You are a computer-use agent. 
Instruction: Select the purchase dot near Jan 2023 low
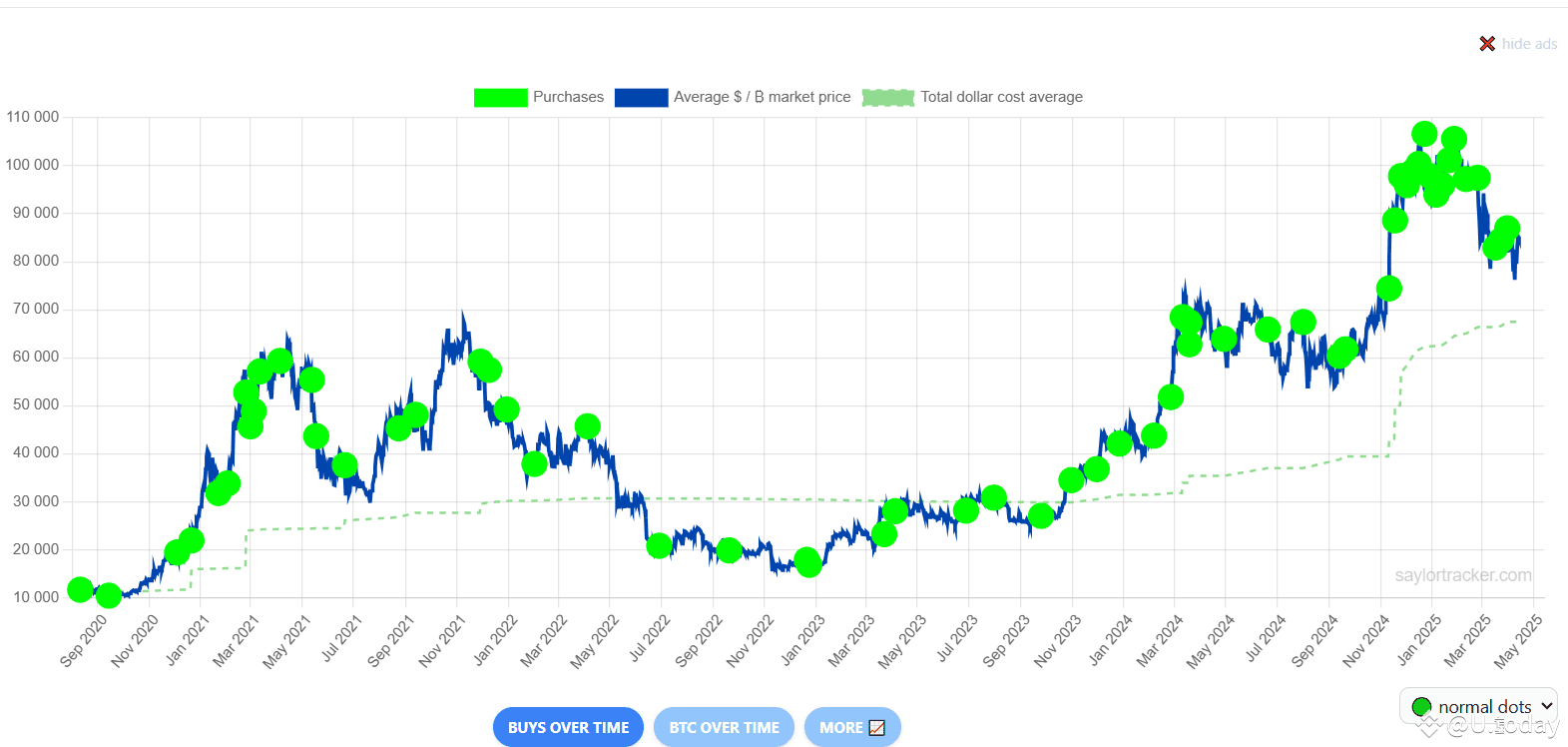click(807, 562)
